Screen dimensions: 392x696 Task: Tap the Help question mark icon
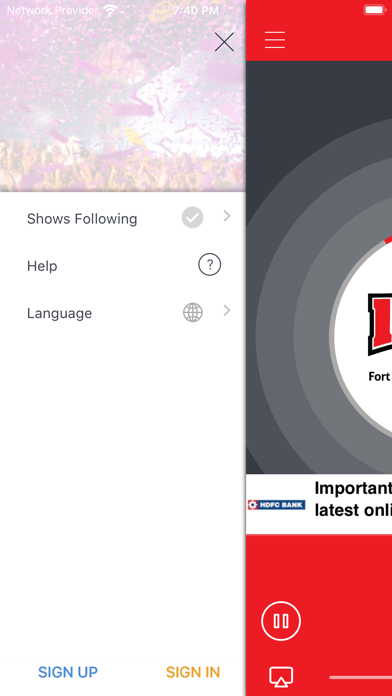pyautogui.click(x=210, y=265)
